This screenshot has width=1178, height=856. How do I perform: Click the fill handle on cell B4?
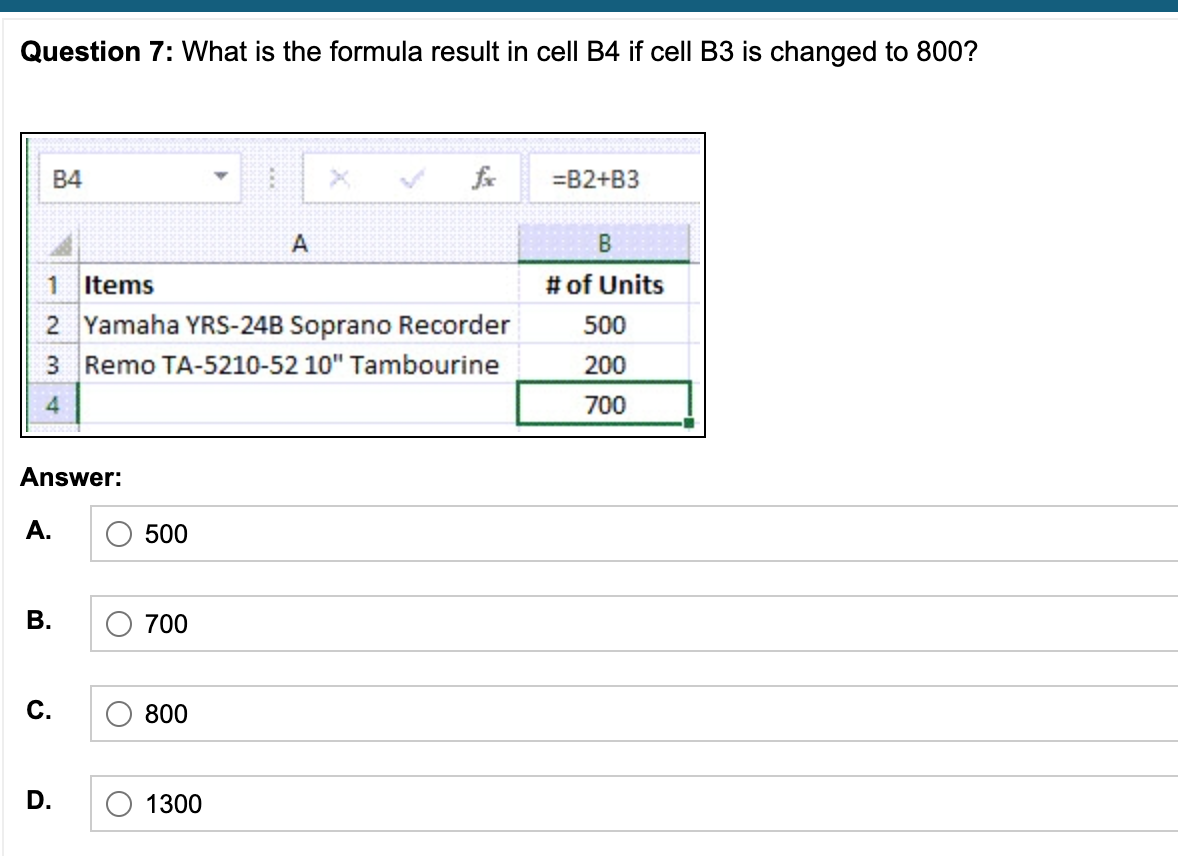[x=690, y=423]
